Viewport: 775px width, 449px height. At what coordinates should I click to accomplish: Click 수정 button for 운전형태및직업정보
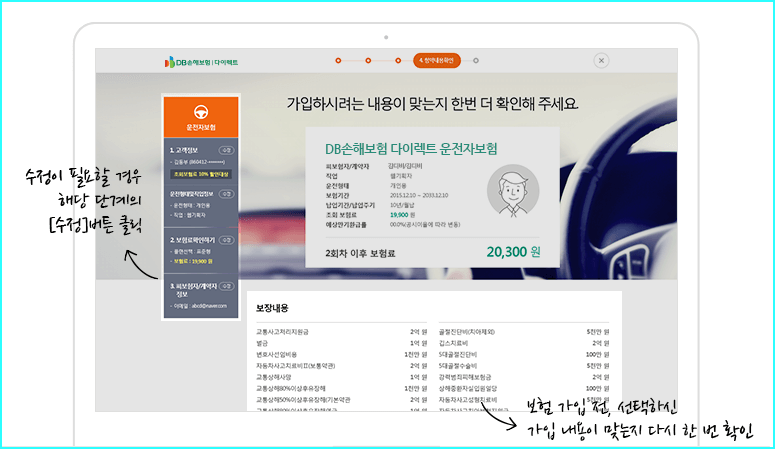(x=227, y=194)
